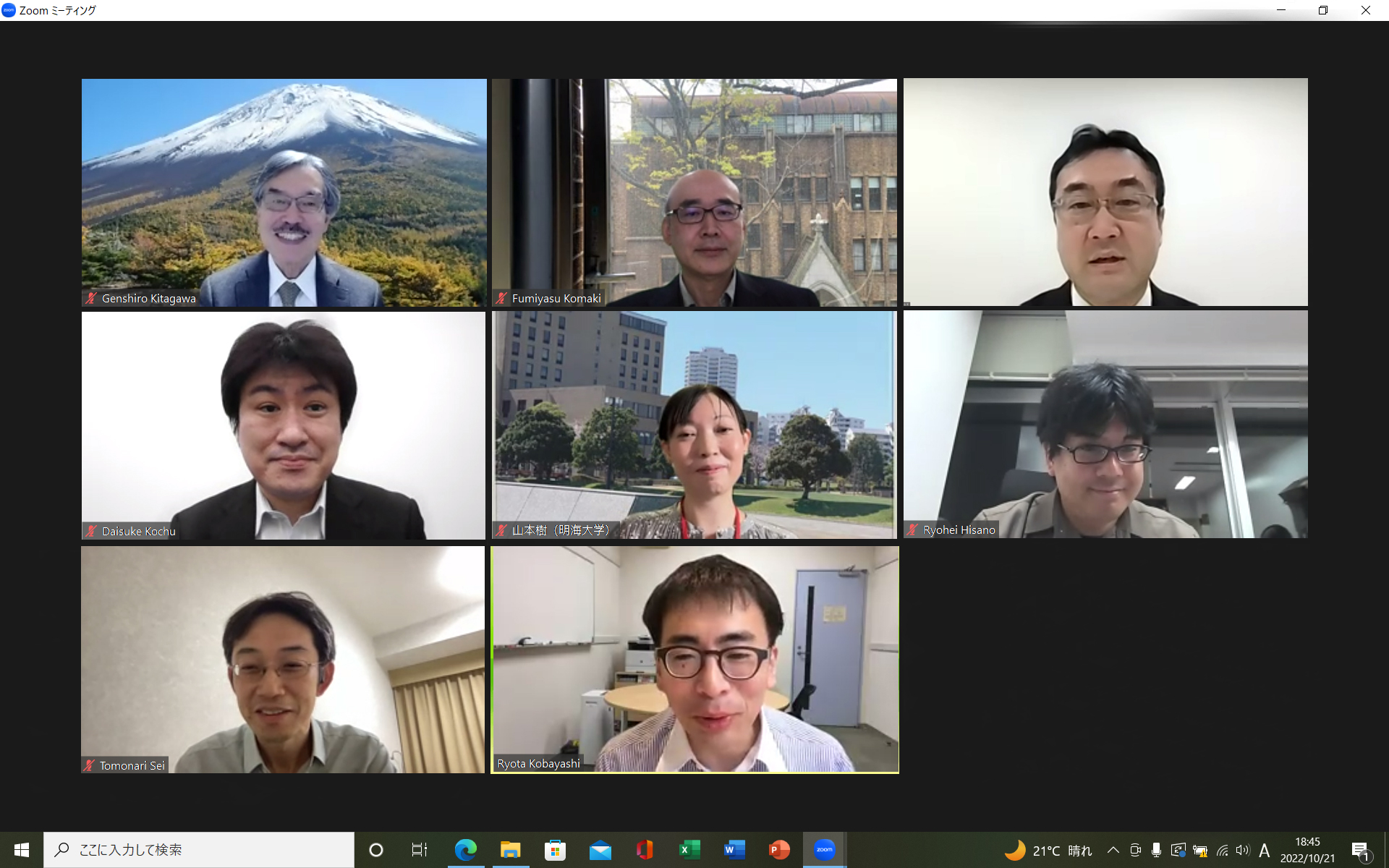Select Fumiyasu Komaki's video tile
The width and height of the screenshot is (1389, 868).
(x=694, y=192)
